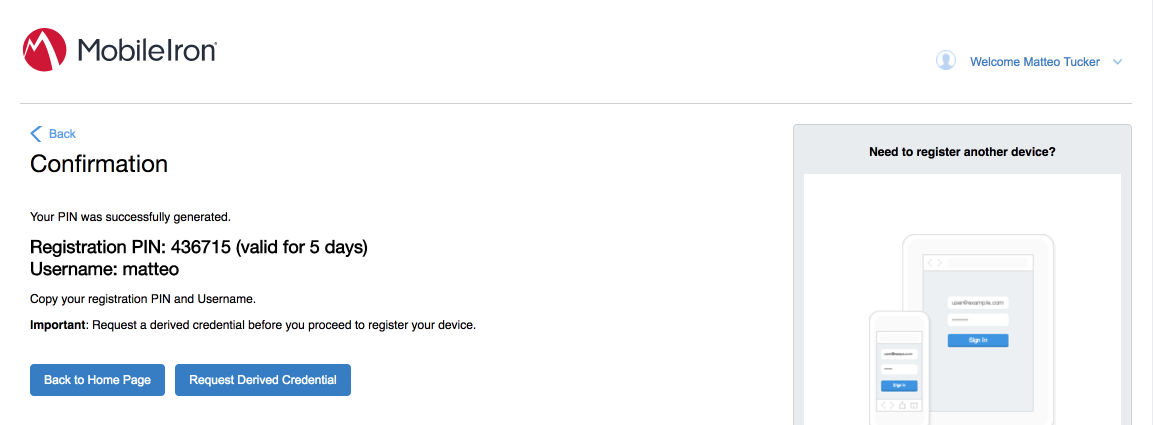Open the Welcome Matteo Tucker account menu
This screenshot has width=1153, height=425.
[x=1035, y=62]
